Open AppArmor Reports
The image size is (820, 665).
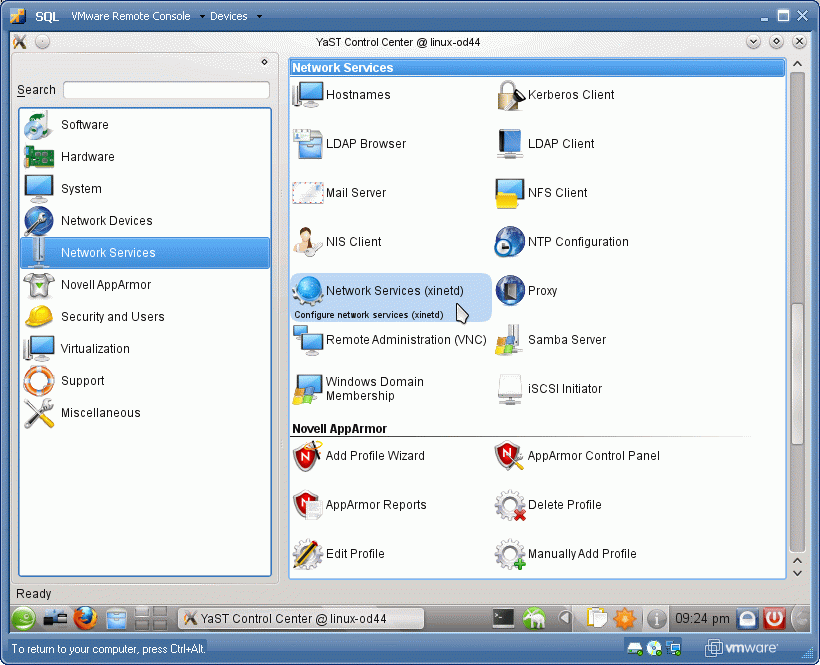point(360,505)
